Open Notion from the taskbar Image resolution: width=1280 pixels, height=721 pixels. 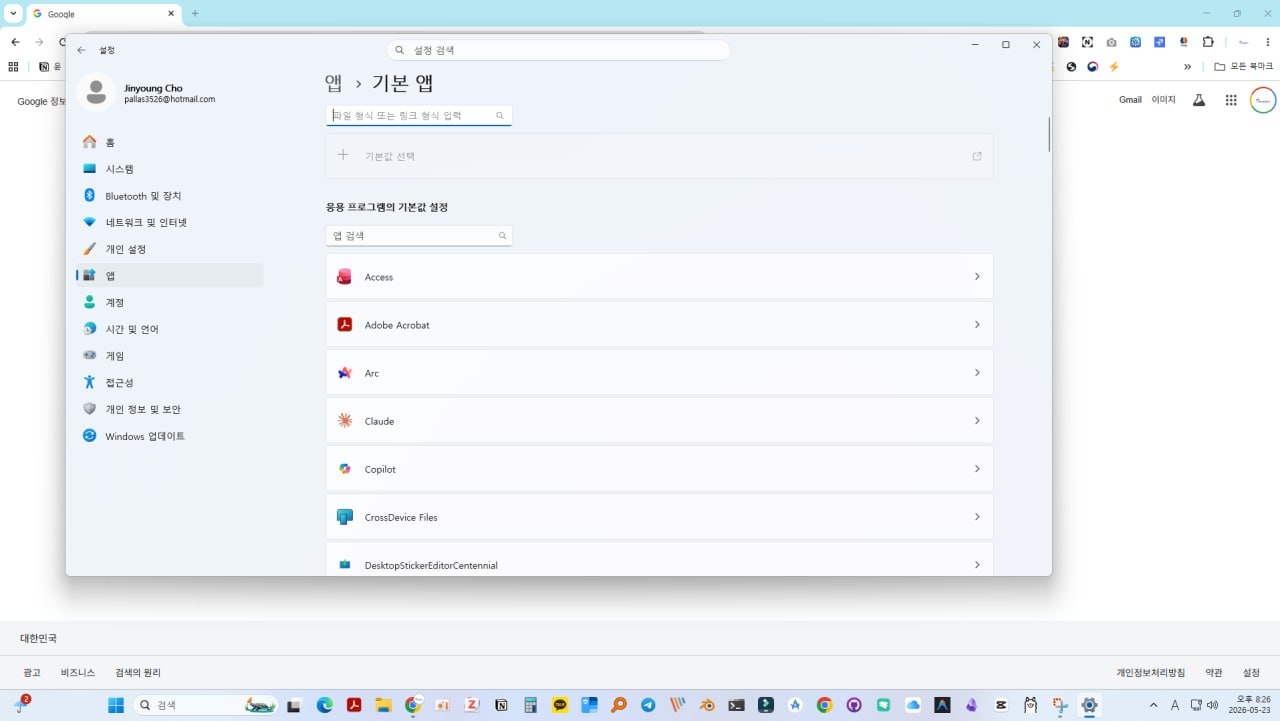pos(501,705)
